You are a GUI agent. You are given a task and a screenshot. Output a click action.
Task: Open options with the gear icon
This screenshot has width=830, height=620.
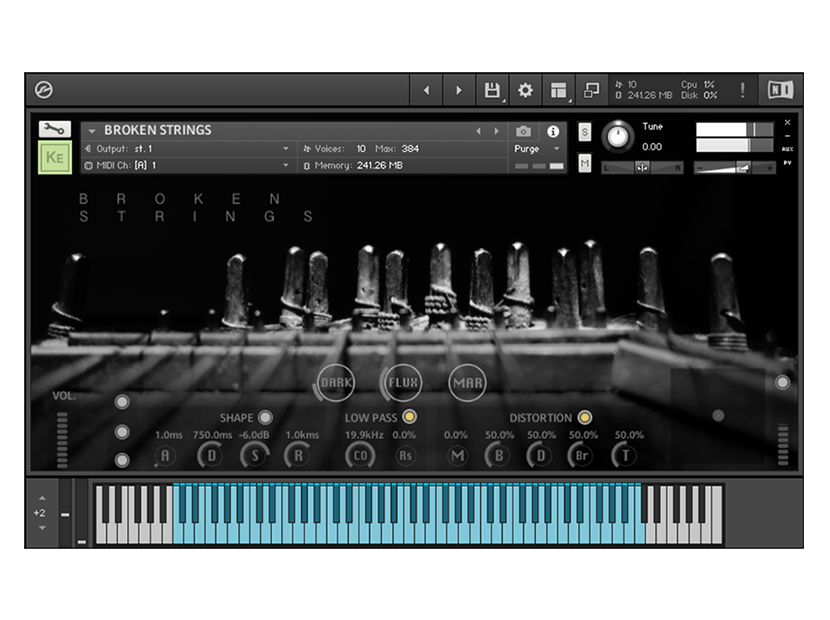point(525,91)
